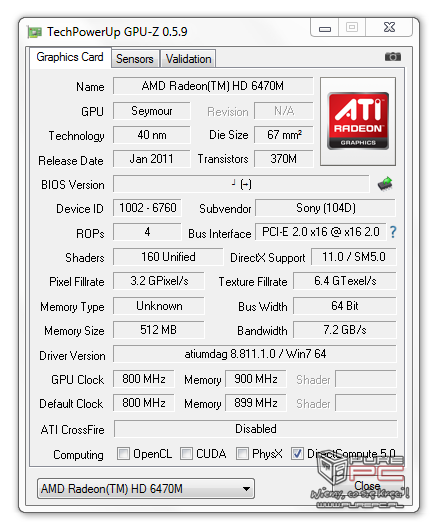The image size is (439, 523).
Task: Click the dropdown arrow beside HD 6470M
Action: point(246,489)
